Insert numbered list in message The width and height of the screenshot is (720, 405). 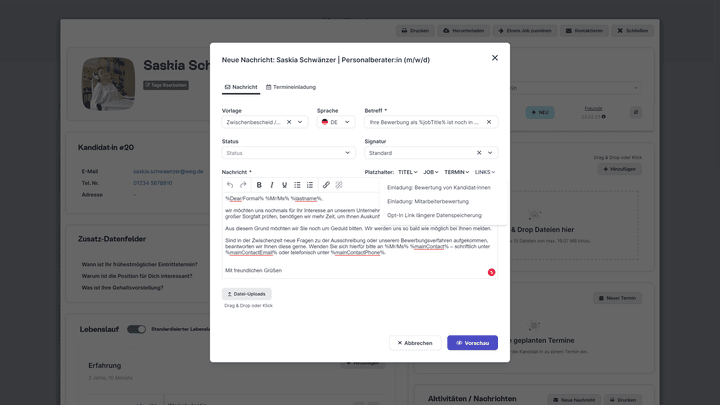click(310, 185)
